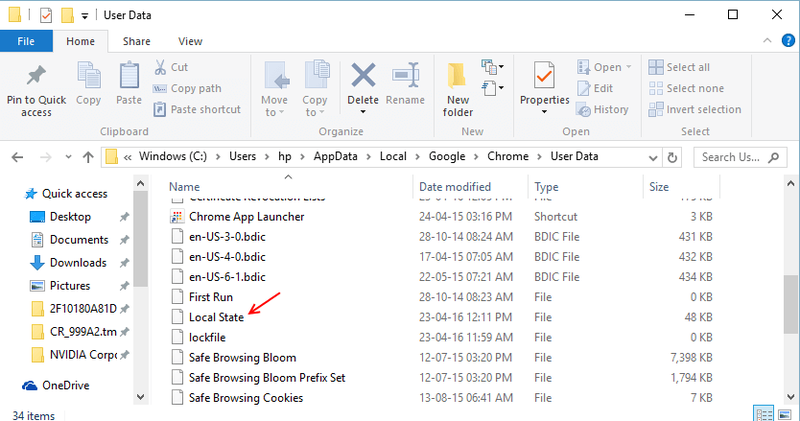Open Documents in the navigation pane

[79, 239]
